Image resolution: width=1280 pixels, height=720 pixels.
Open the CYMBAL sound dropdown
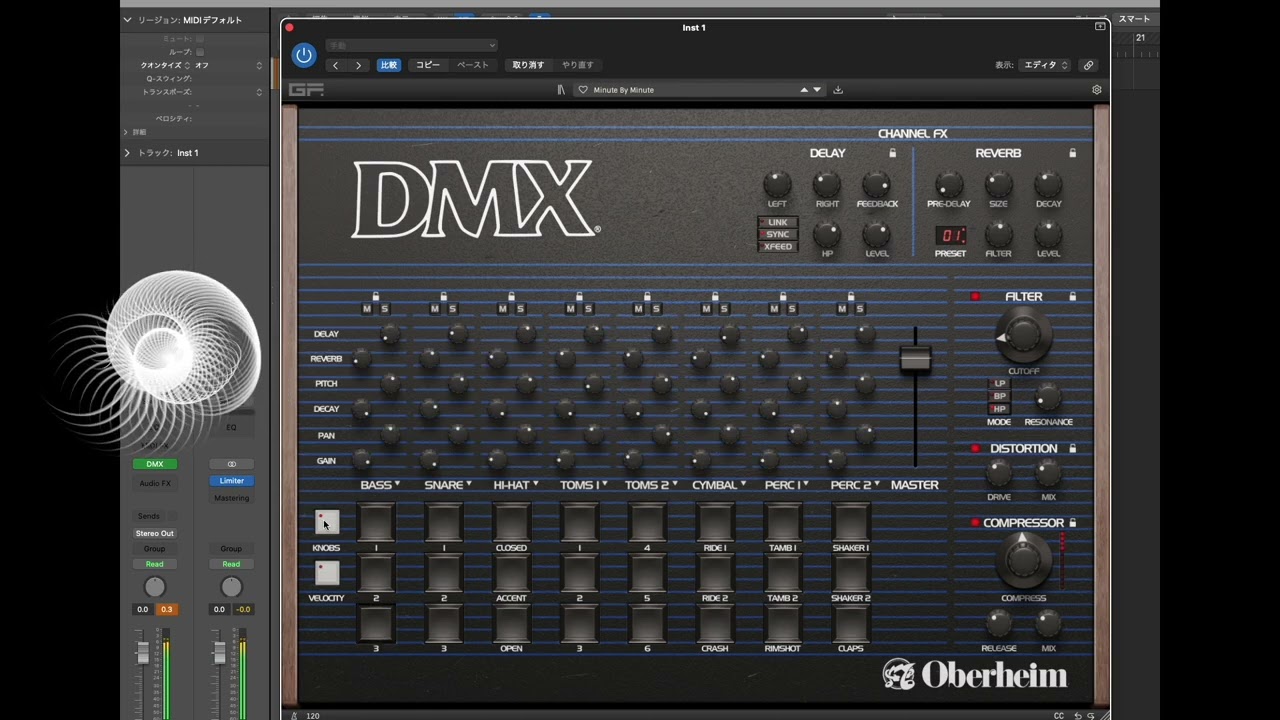pyautogui.click(x=719, y=485)
